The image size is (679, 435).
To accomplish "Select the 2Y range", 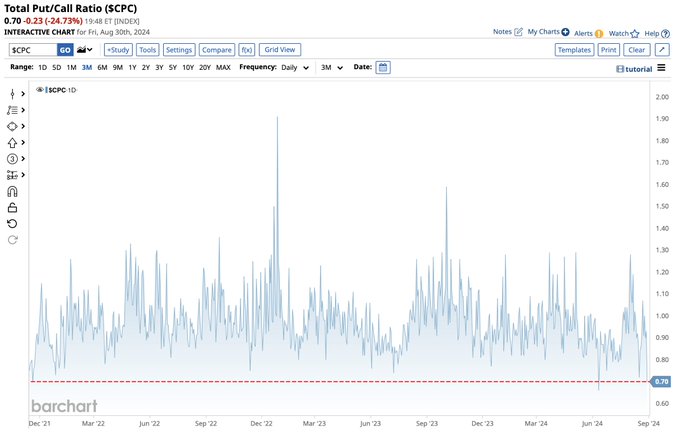I will pyautogui.click(x=146, y=68).
